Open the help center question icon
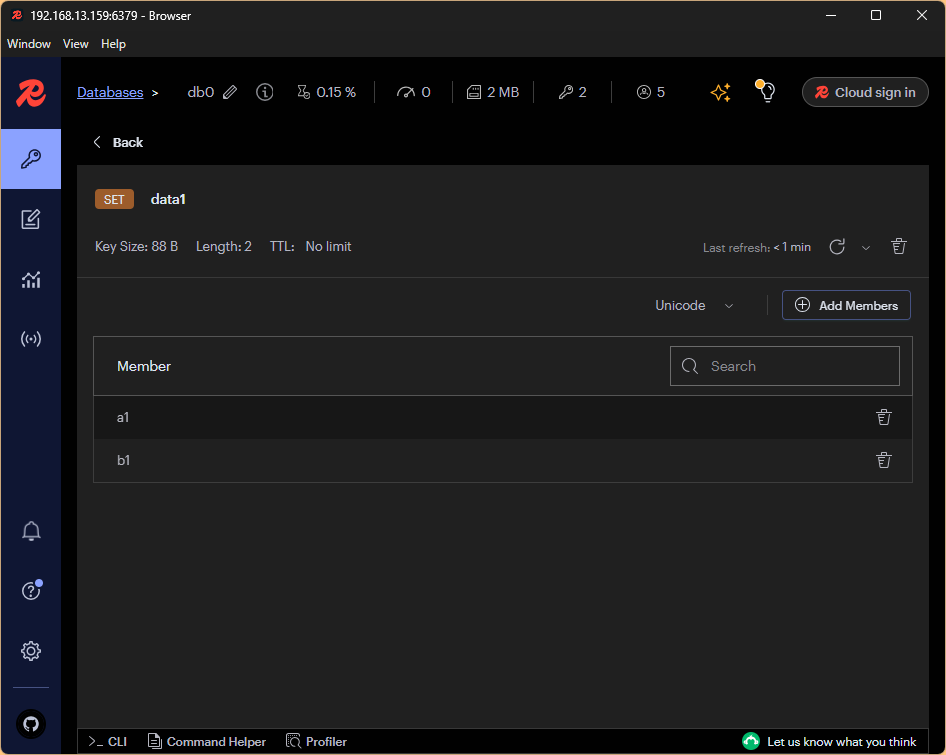Viewport: 946px width, 755px height. pos(31,590)
